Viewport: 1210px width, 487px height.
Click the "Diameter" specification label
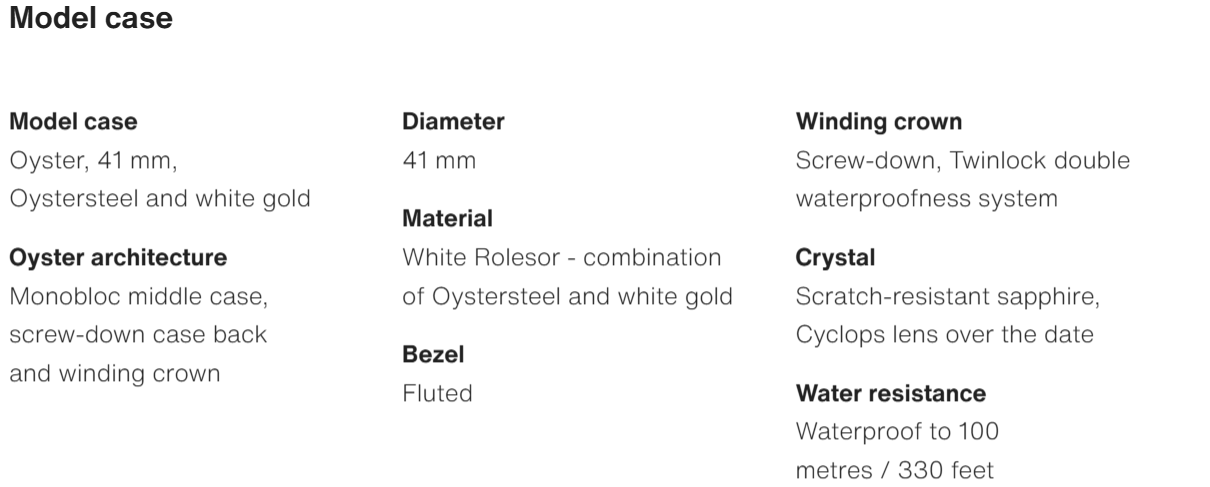click(x=453, y=122)
